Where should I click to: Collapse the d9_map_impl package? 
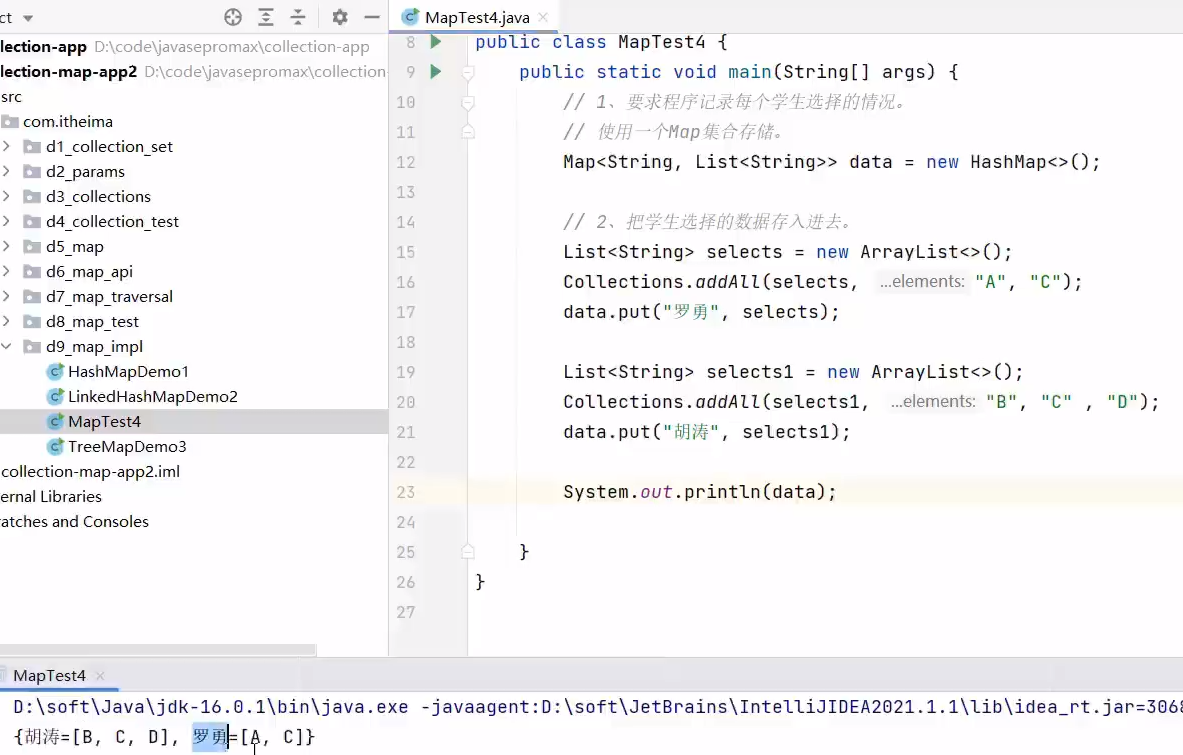6,346
